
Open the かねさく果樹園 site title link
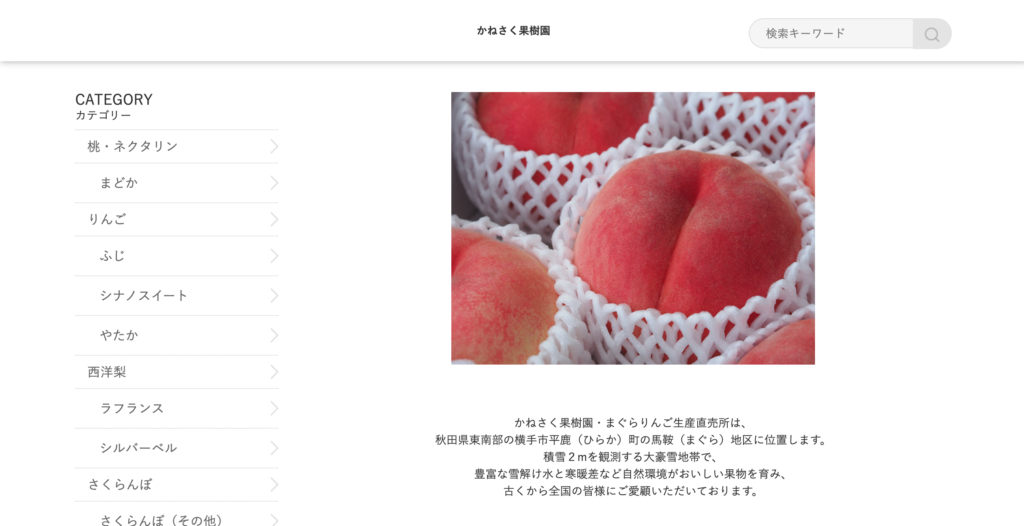point(513,31)
